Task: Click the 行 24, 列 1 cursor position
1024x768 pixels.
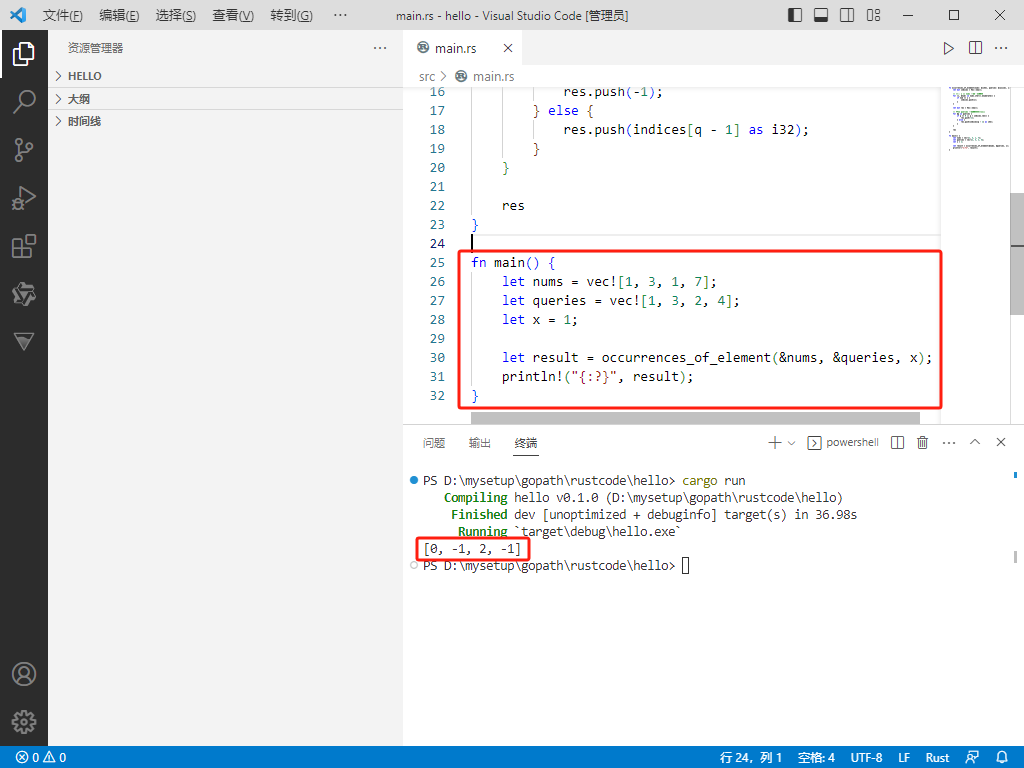Action: pos(750,758)
